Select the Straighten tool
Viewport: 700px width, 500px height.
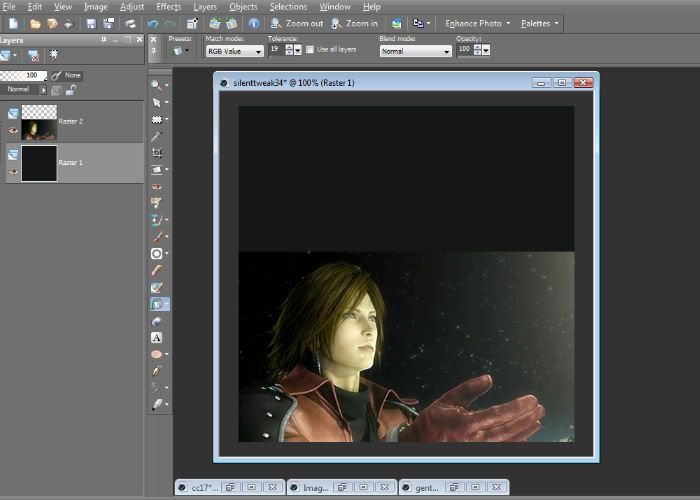156,170
